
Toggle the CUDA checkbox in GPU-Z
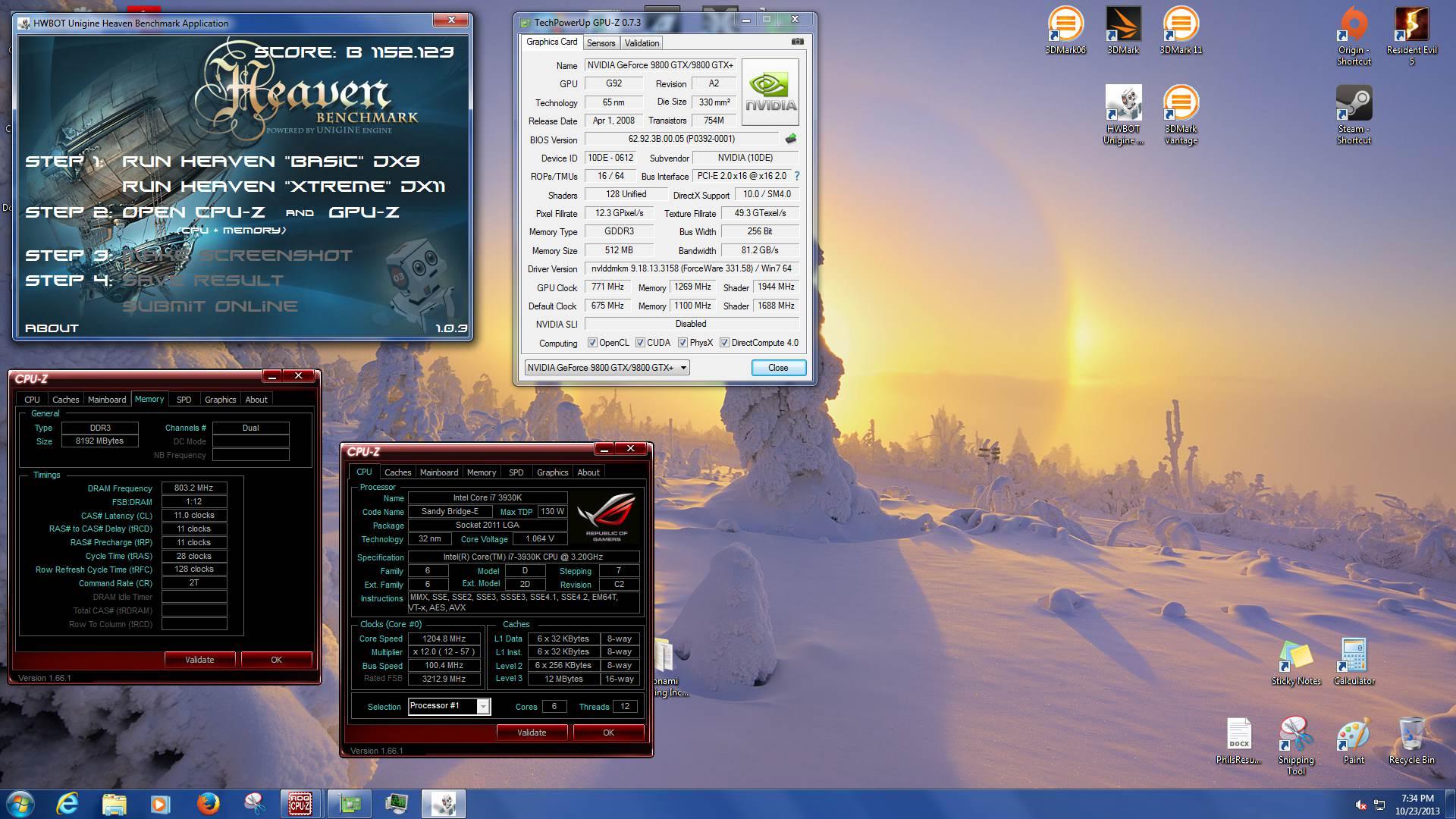(x=640, y=343)
